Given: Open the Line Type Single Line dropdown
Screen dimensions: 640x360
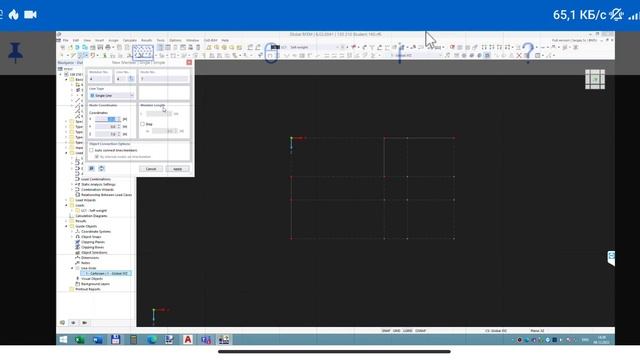Looking at the screenshot, I should [112, 96].
